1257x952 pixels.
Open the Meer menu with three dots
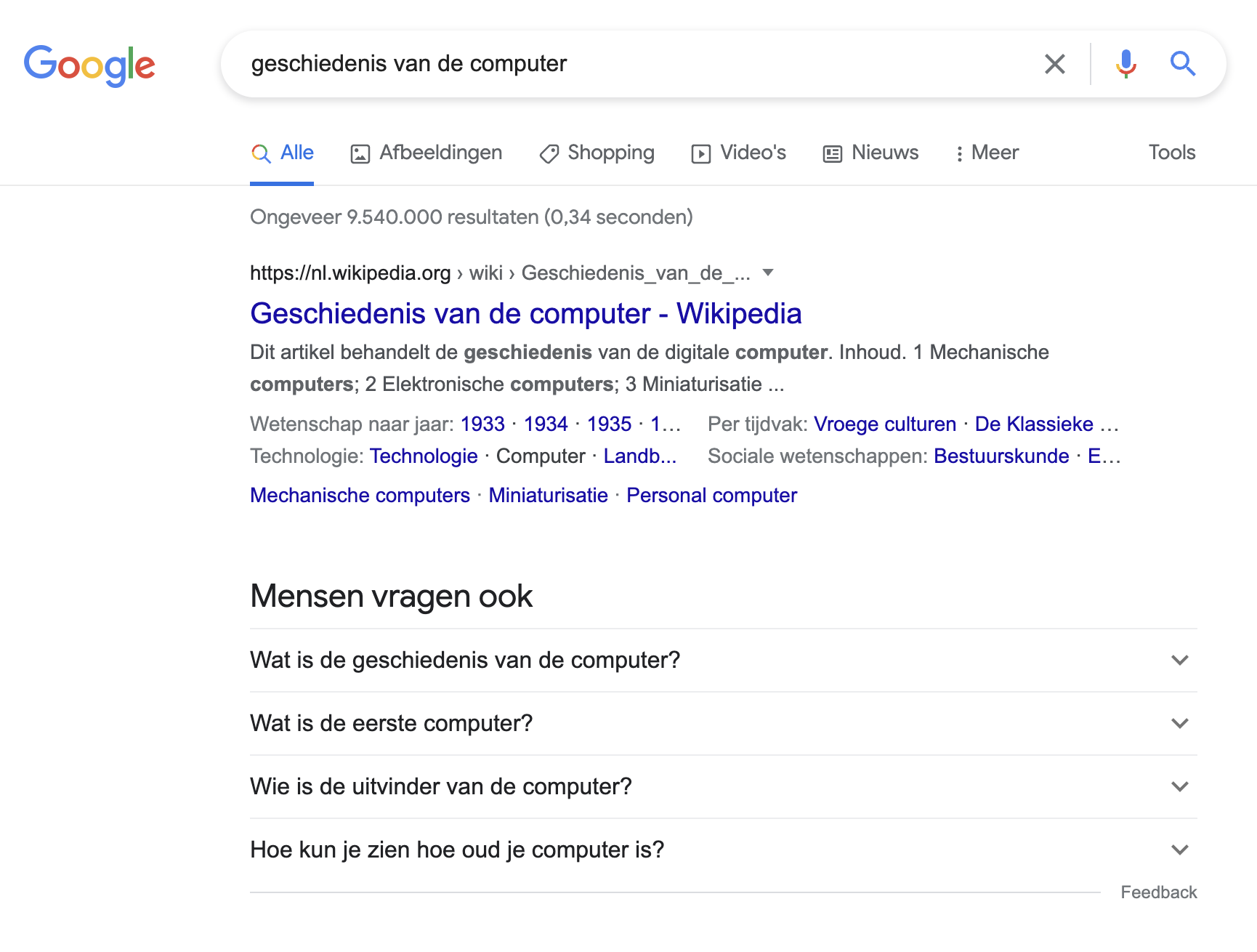tap(987, 153)
